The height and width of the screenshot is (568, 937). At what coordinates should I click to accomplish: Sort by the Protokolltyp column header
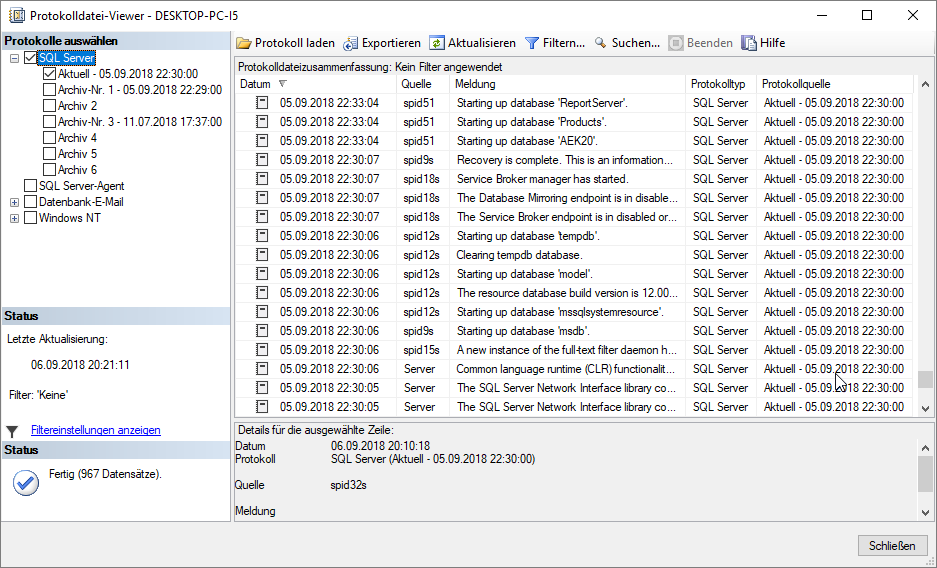(721, 84)
